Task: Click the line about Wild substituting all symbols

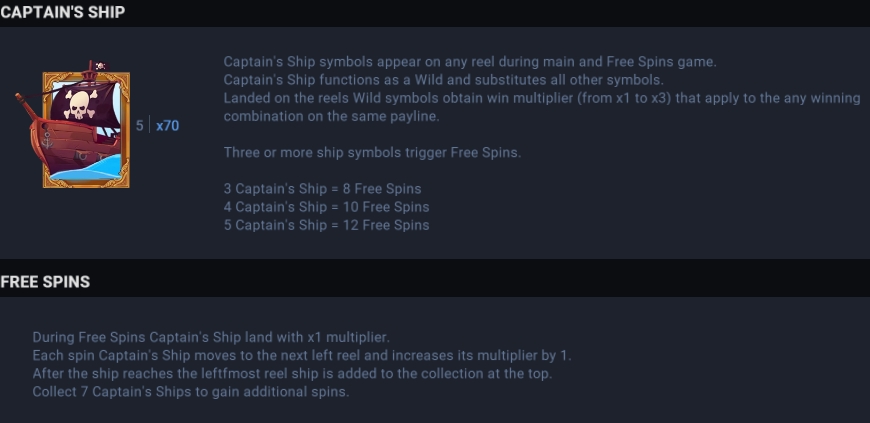Action: 443,80
